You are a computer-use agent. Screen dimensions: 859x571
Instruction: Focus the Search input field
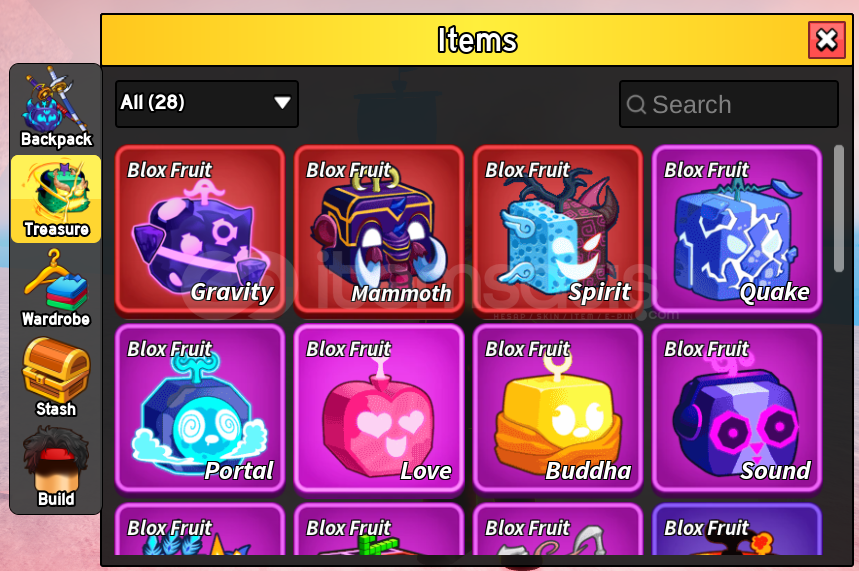(729, 104)
